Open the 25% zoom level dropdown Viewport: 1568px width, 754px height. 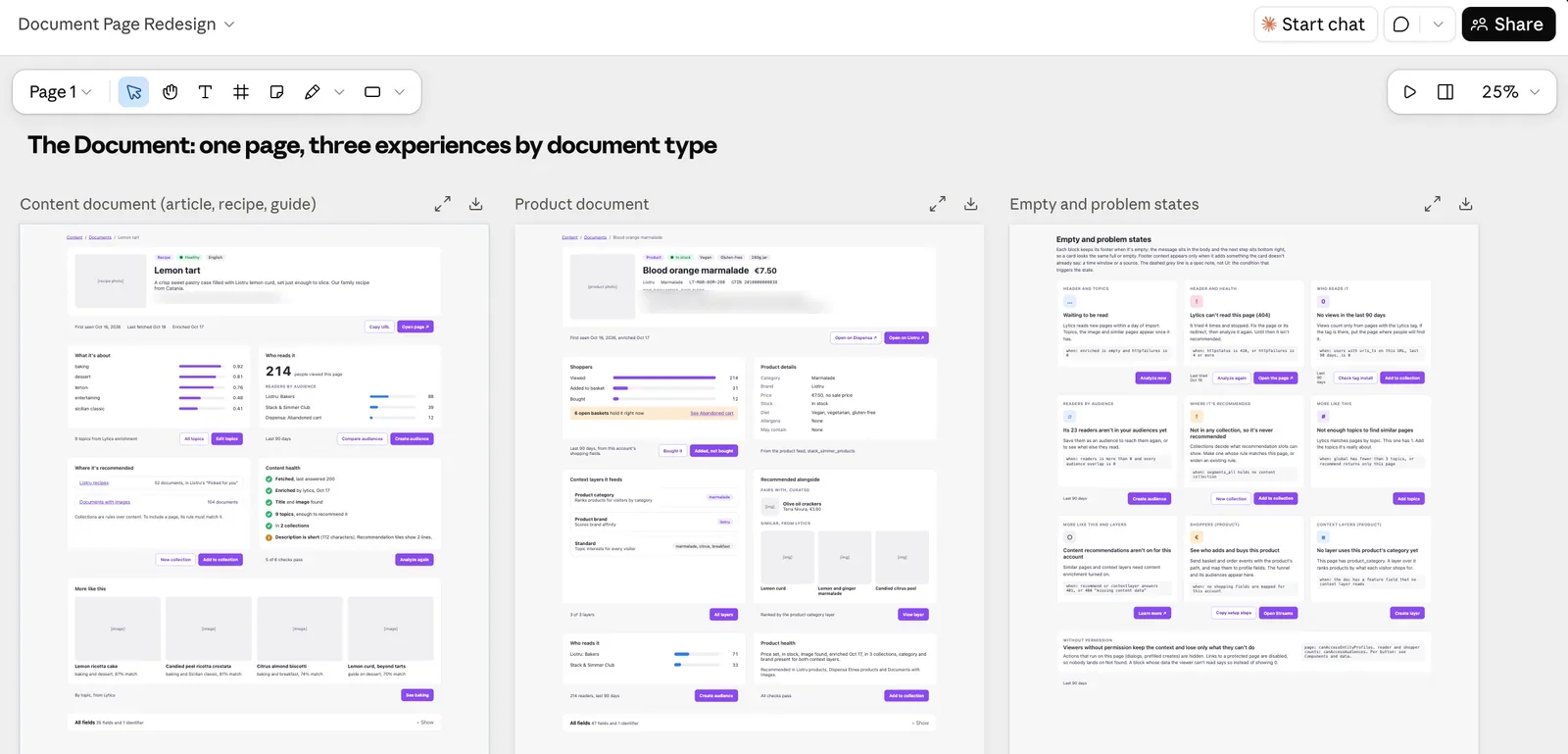click(x=1510, y=92)
